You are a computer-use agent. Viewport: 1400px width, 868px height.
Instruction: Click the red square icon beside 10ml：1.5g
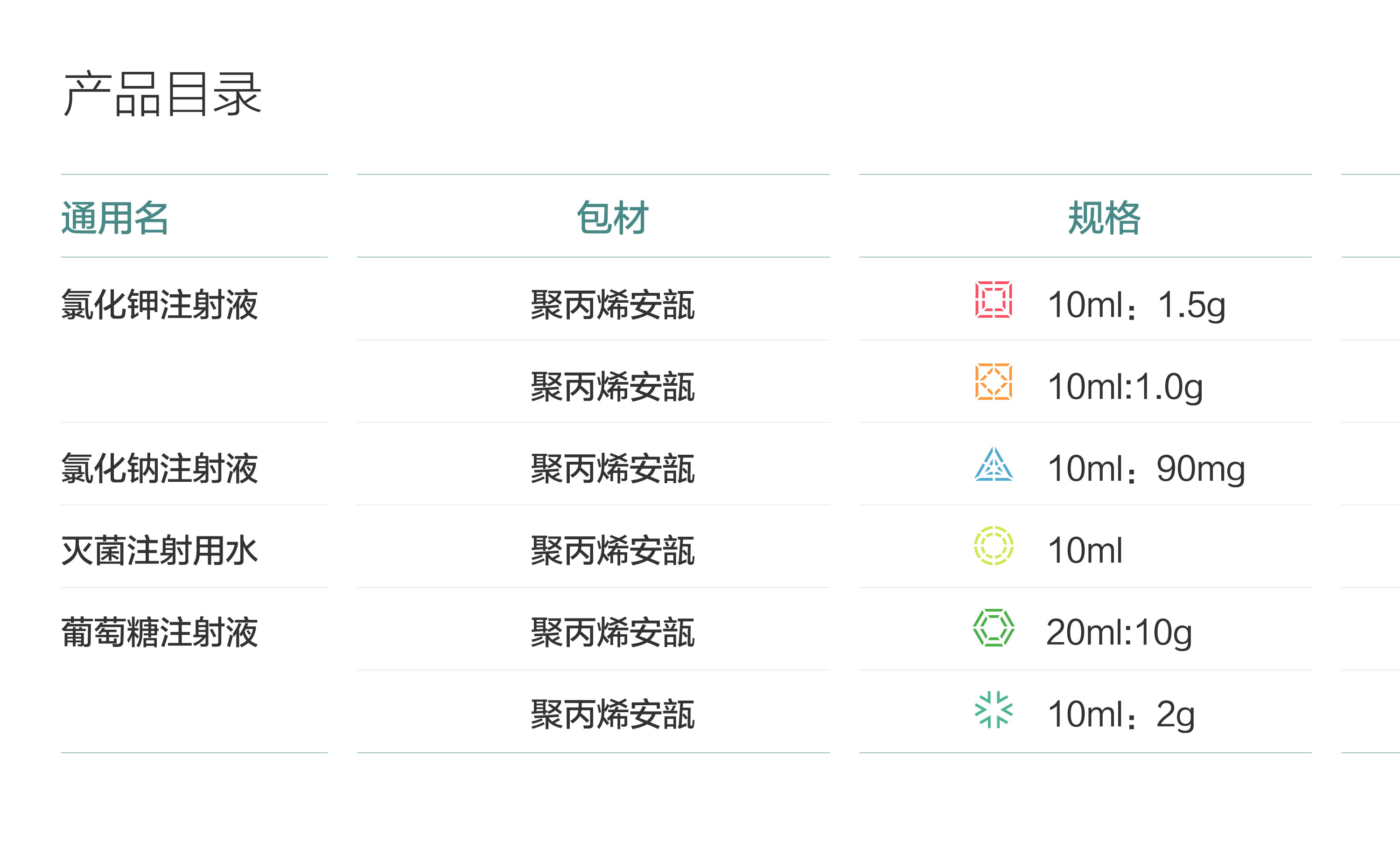click(993, 299)
